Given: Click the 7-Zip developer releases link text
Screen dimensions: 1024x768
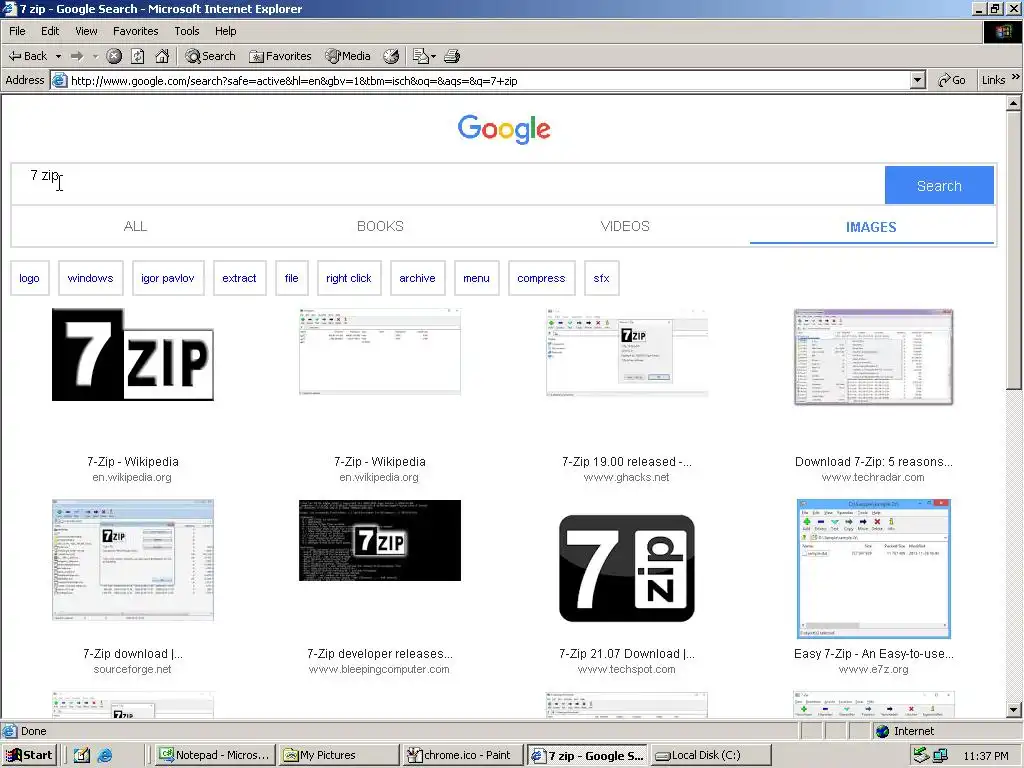Looking at the screenshot, I should click(379, 654).
